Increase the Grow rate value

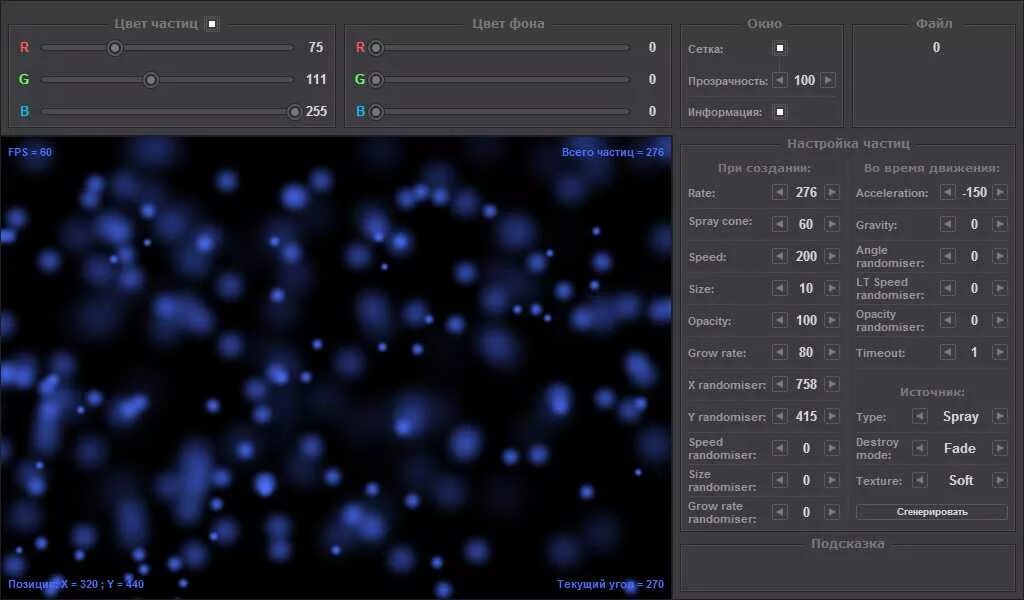pos(832,352)
